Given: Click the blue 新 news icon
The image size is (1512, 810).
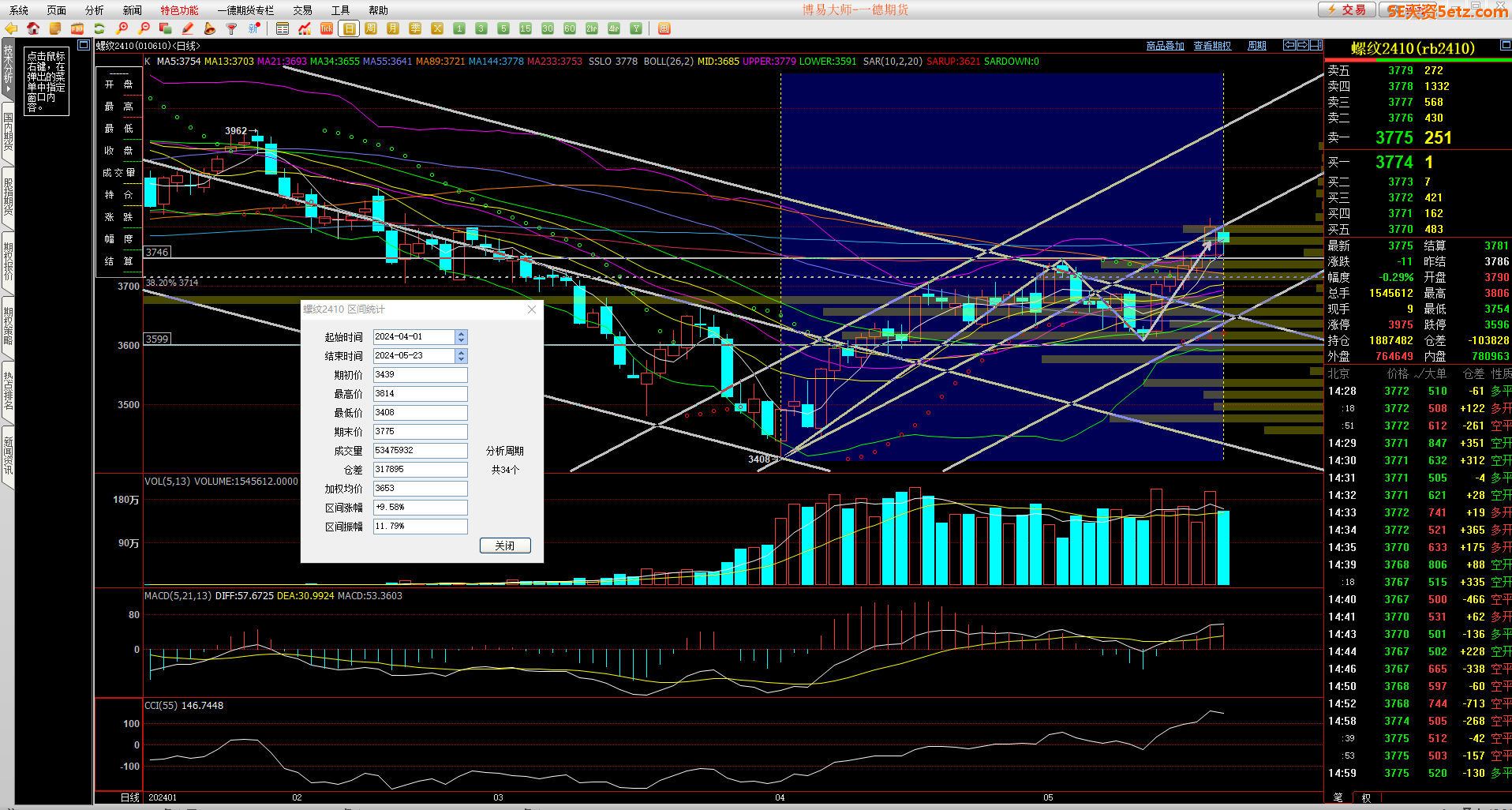Looking at the screenshot, I should pyautogui.click(x=254, y=28).
